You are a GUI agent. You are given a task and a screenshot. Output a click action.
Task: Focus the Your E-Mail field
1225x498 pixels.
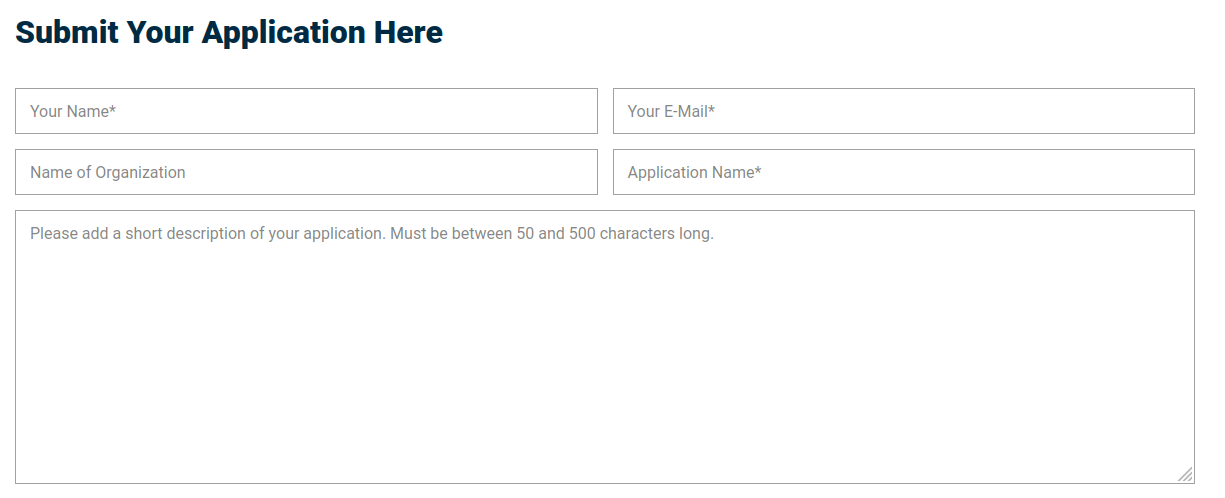coord(903,111)
